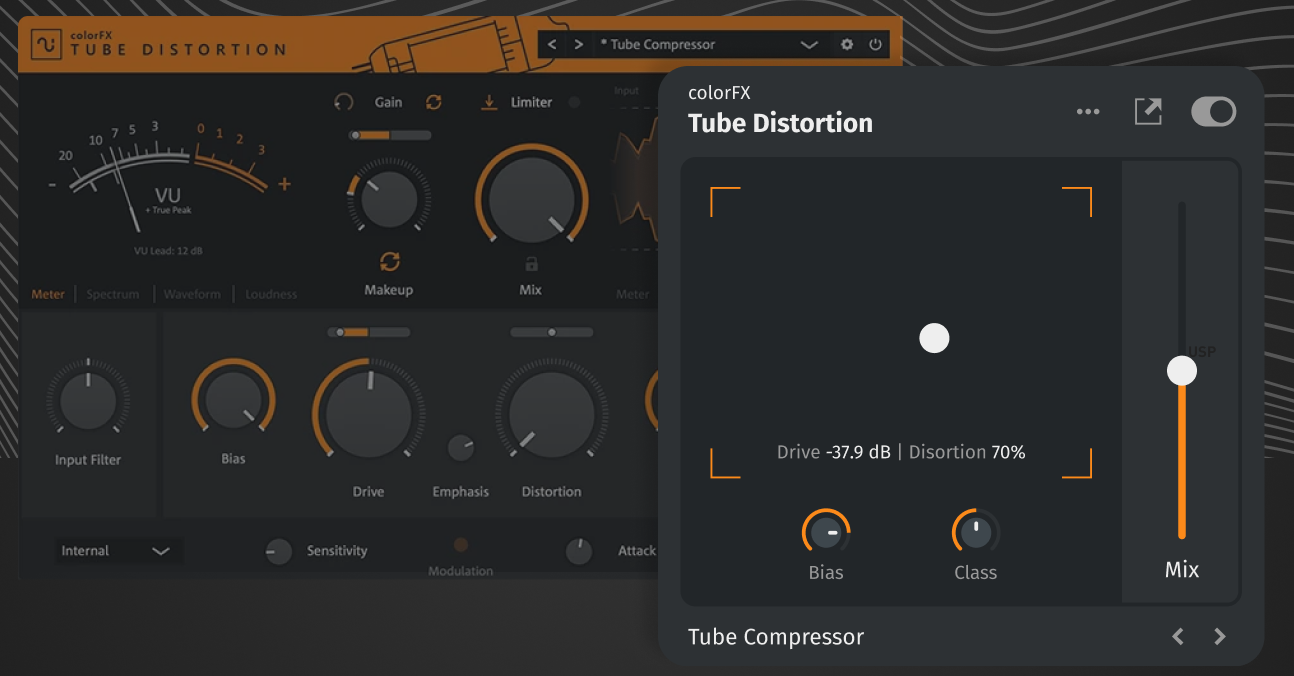
Task: Go to next preset in plugin header
Action: pos(579,44)
